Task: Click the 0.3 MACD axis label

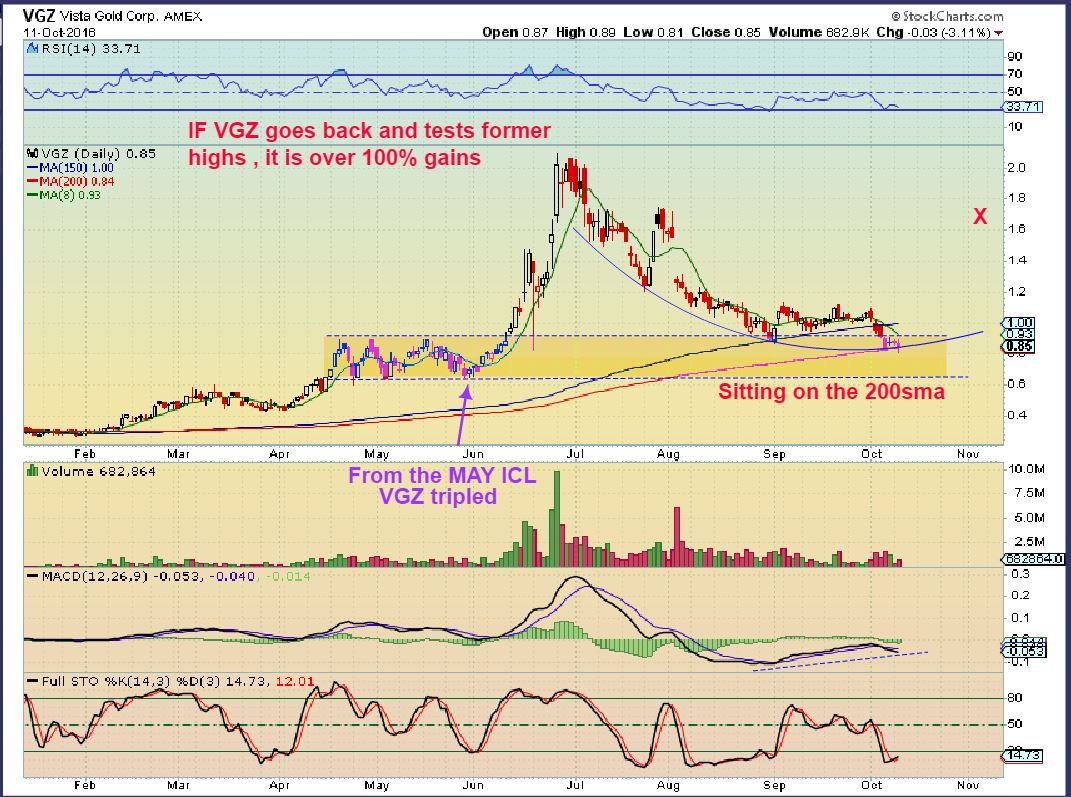Action: pyautogui.click(x=1020, y=574)
